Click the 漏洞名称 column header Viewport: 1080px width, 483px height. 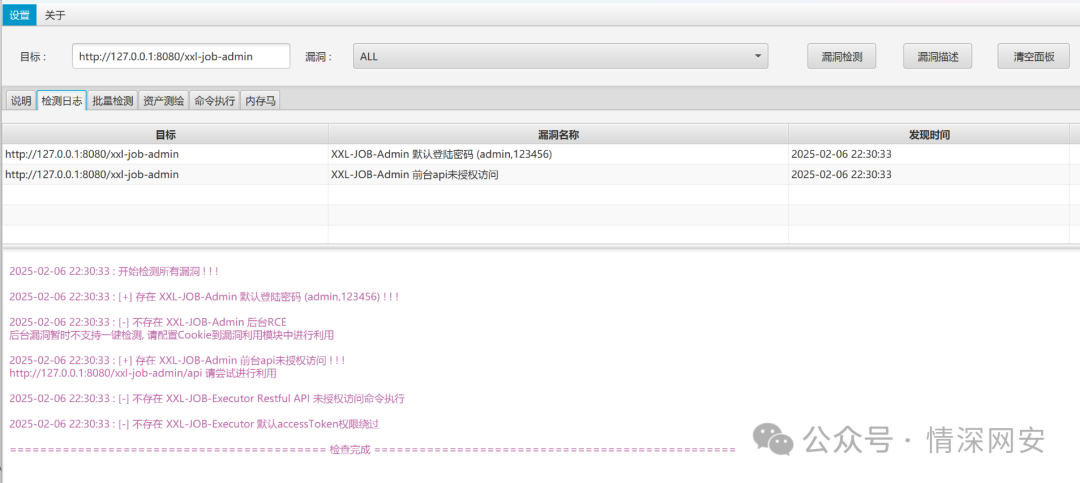[x=558, y=134]
